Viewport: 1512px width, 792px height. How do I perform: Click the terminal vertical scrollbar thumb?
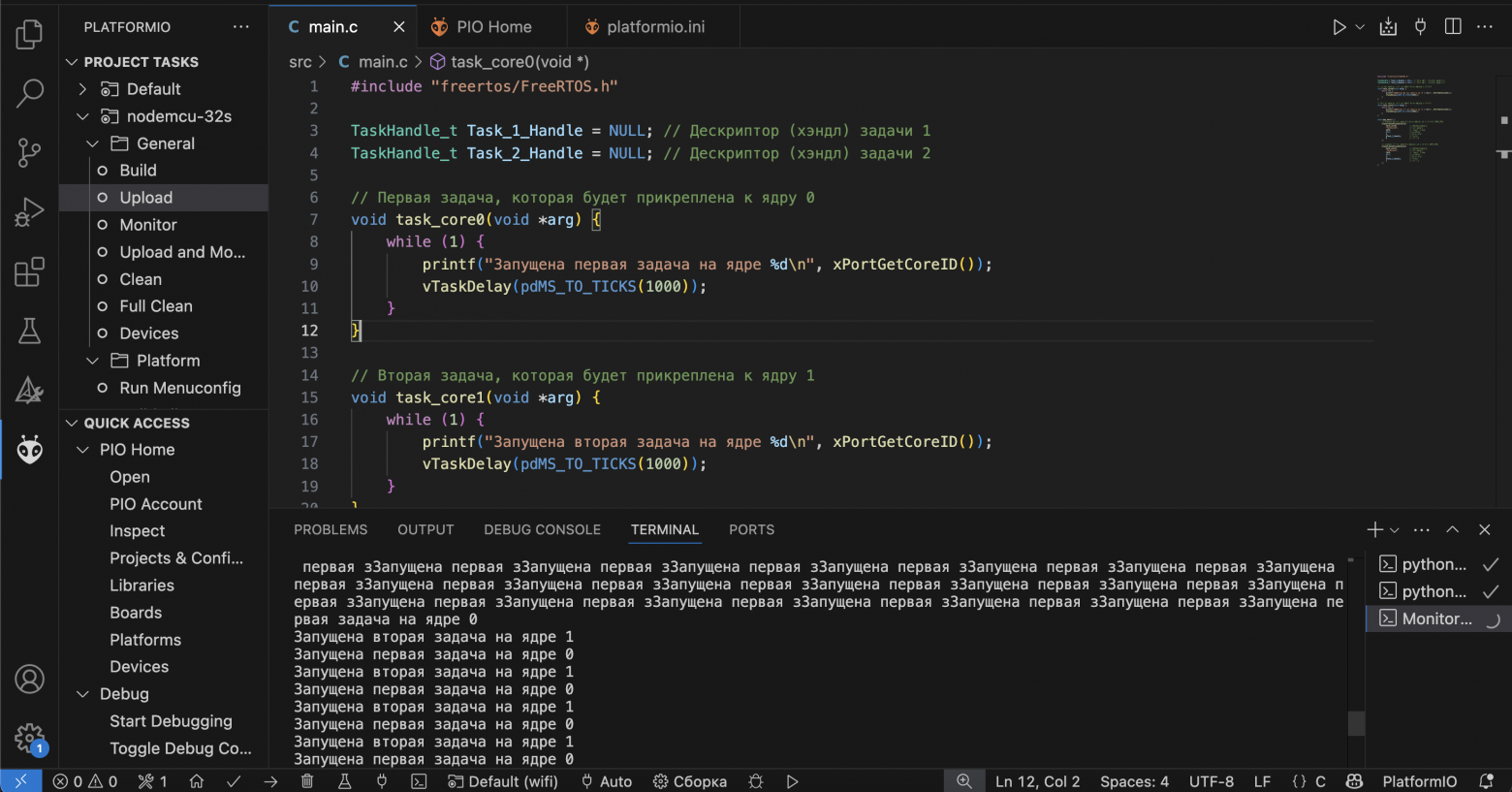click(x=1357, y=723)
